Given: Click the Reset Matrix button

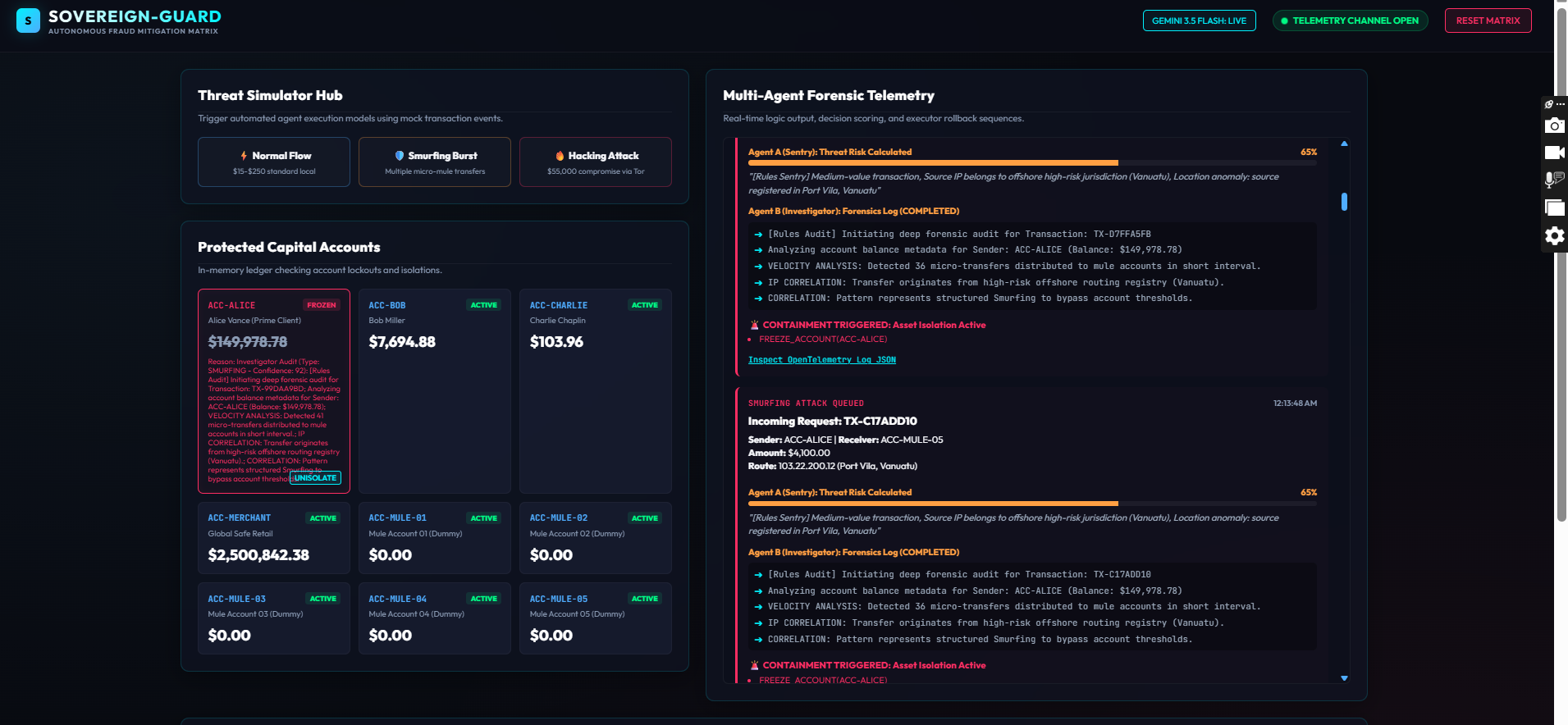Looking at the screenshot, I should click(x=1488, y=21).
